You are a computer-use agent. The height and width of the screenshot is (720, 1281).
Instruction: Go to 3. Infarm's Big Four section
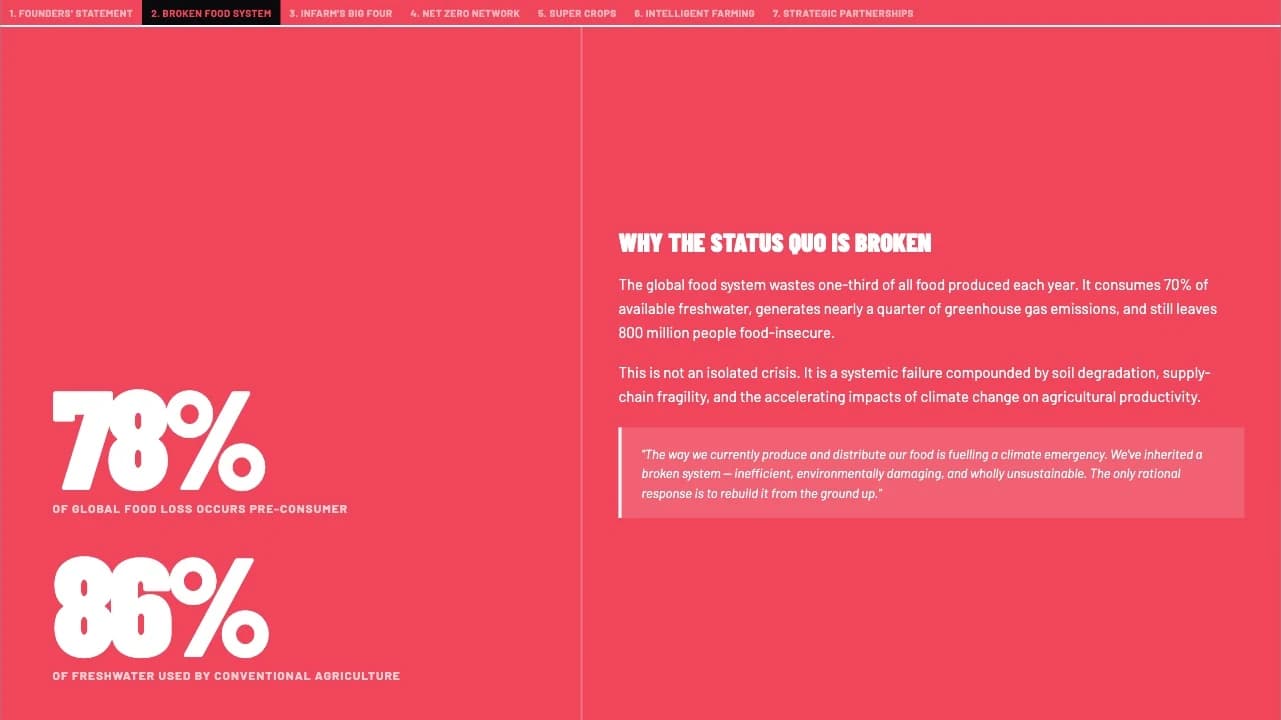coord(341,13)
